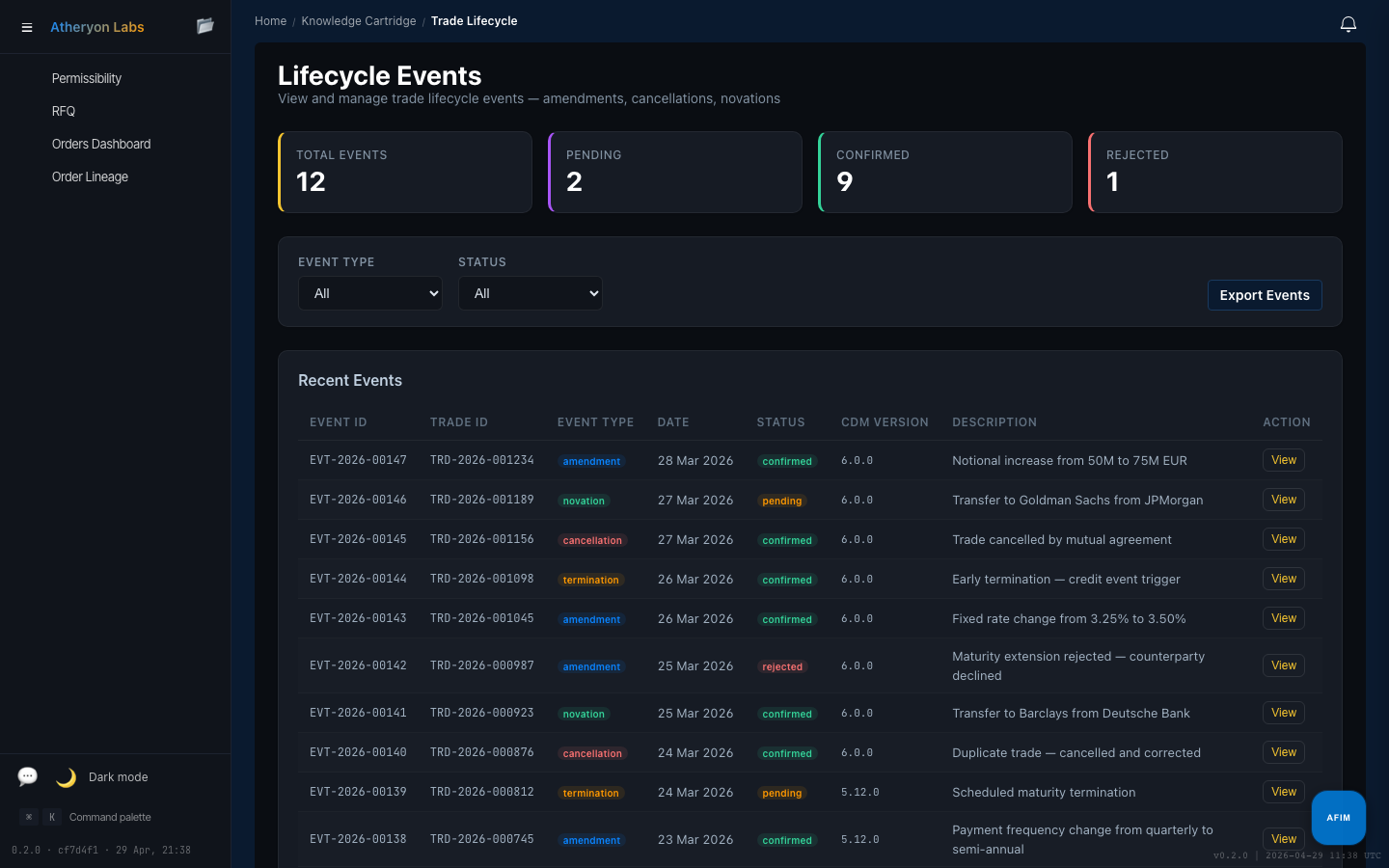The width and height of the screenshot is (1389, 868).
Task: Click event ID EVT-2026-00138
Action: point(358,839)
